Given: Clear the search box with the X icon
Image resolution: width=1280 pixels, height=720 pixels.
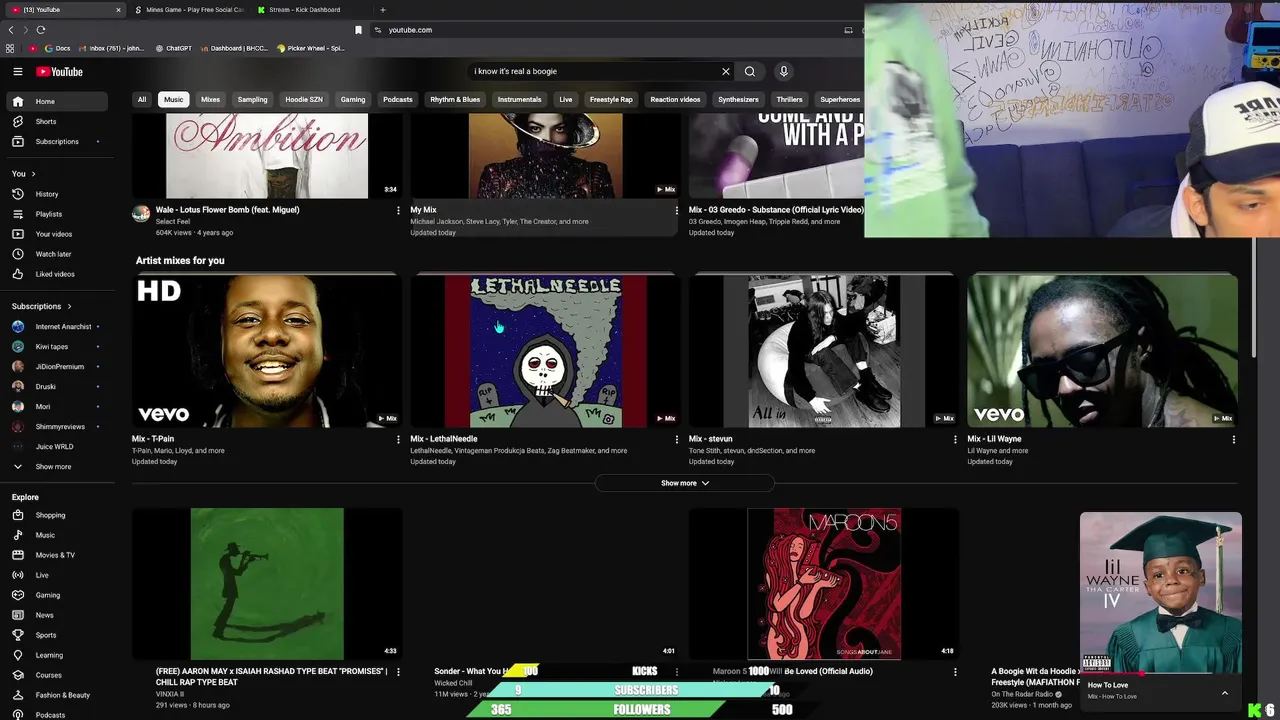Looking at the screenshot, I should pyautogui.click(x=726, y=71).
